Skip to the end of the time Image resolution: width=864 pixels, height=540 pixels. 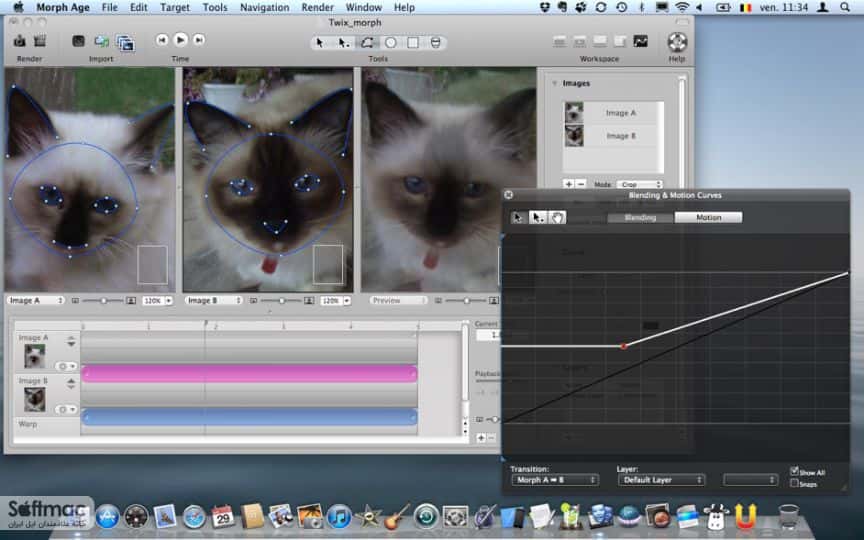pos(199,40)
